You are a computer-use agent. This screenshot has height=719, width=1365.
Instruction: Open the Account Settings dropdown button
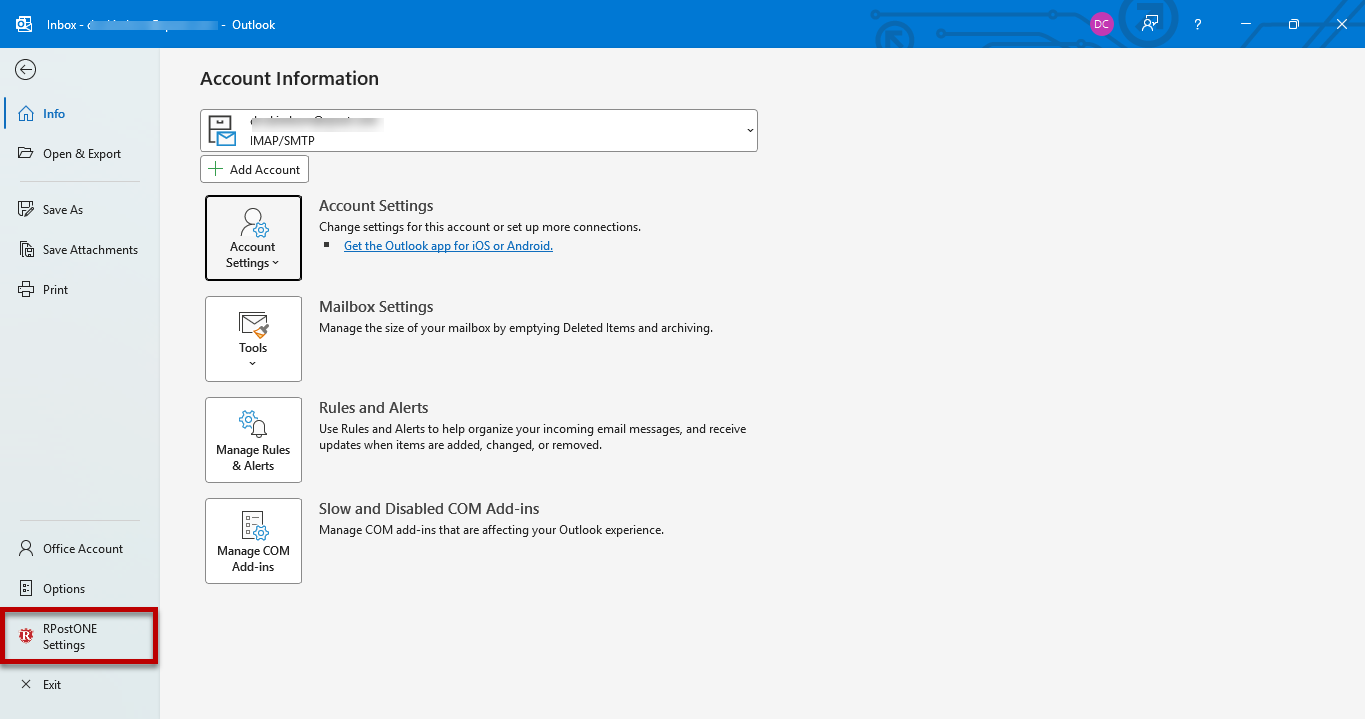click(x=253, y=238)
